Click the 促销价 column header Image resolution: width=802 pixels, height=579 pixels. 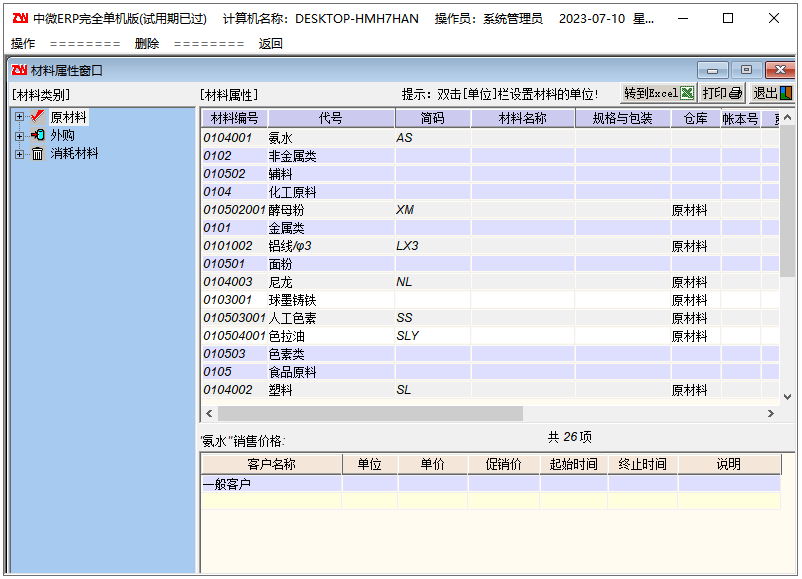pyautogui.click(x=504, y=464)
